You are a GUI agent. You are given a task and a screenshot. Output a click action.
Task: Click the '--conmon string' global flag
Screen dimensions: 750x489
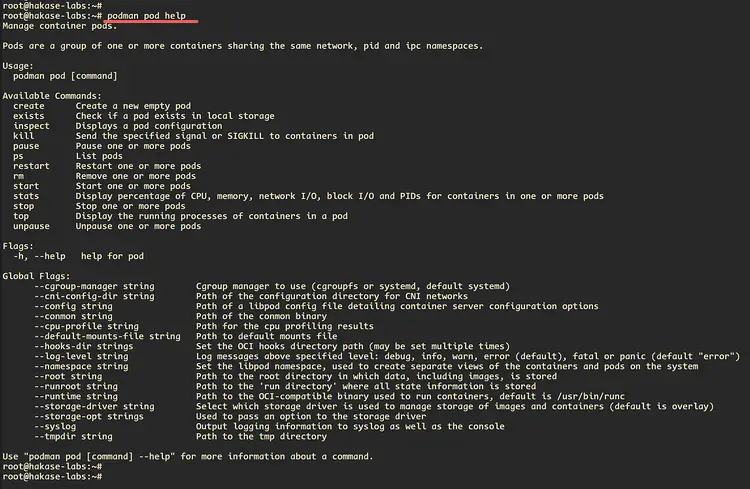click(x=73, y=316)
